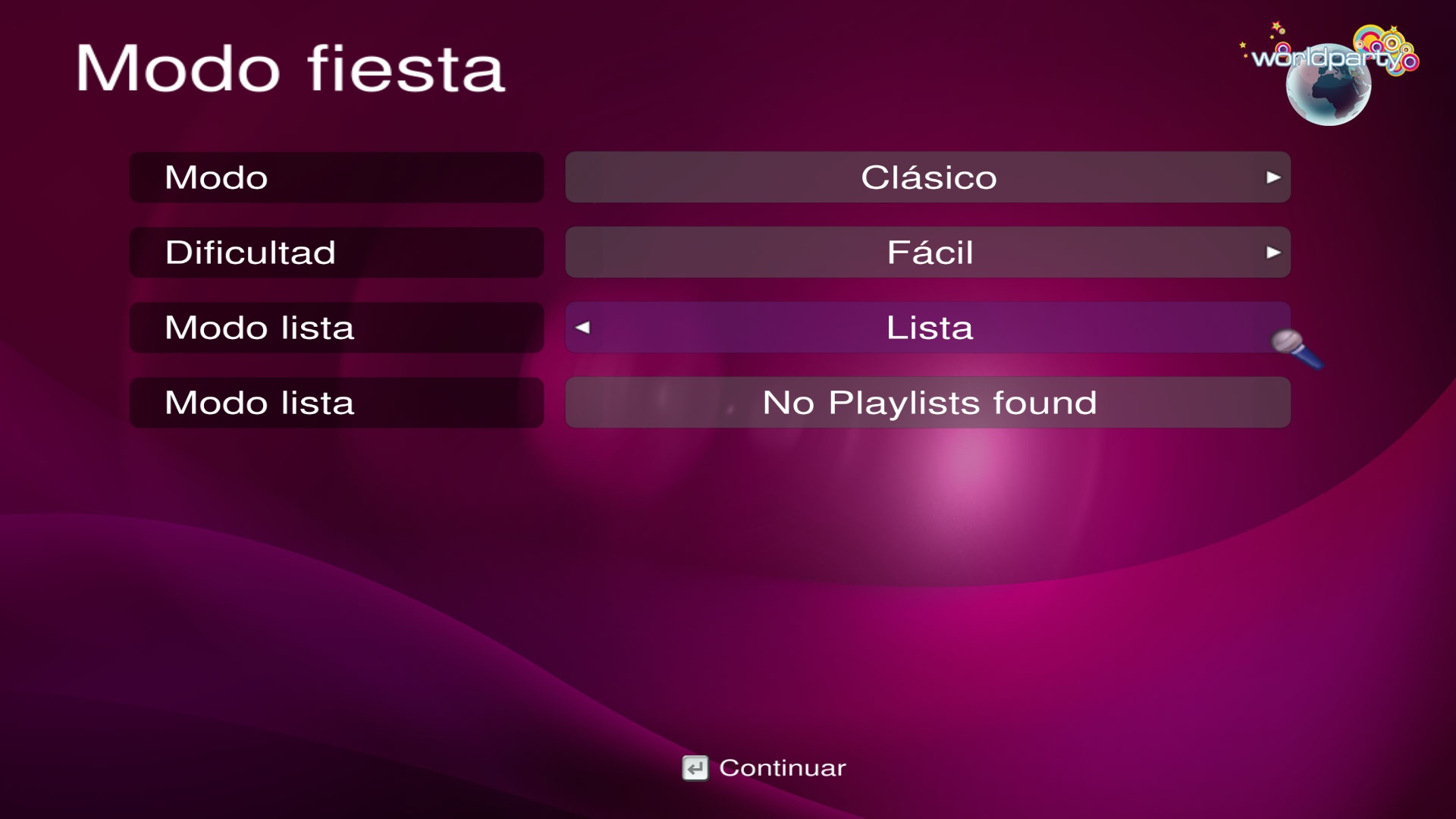Click the Enter key icon beside Continuar
This screenshot has height=819, width=1456.
point(695,767)
